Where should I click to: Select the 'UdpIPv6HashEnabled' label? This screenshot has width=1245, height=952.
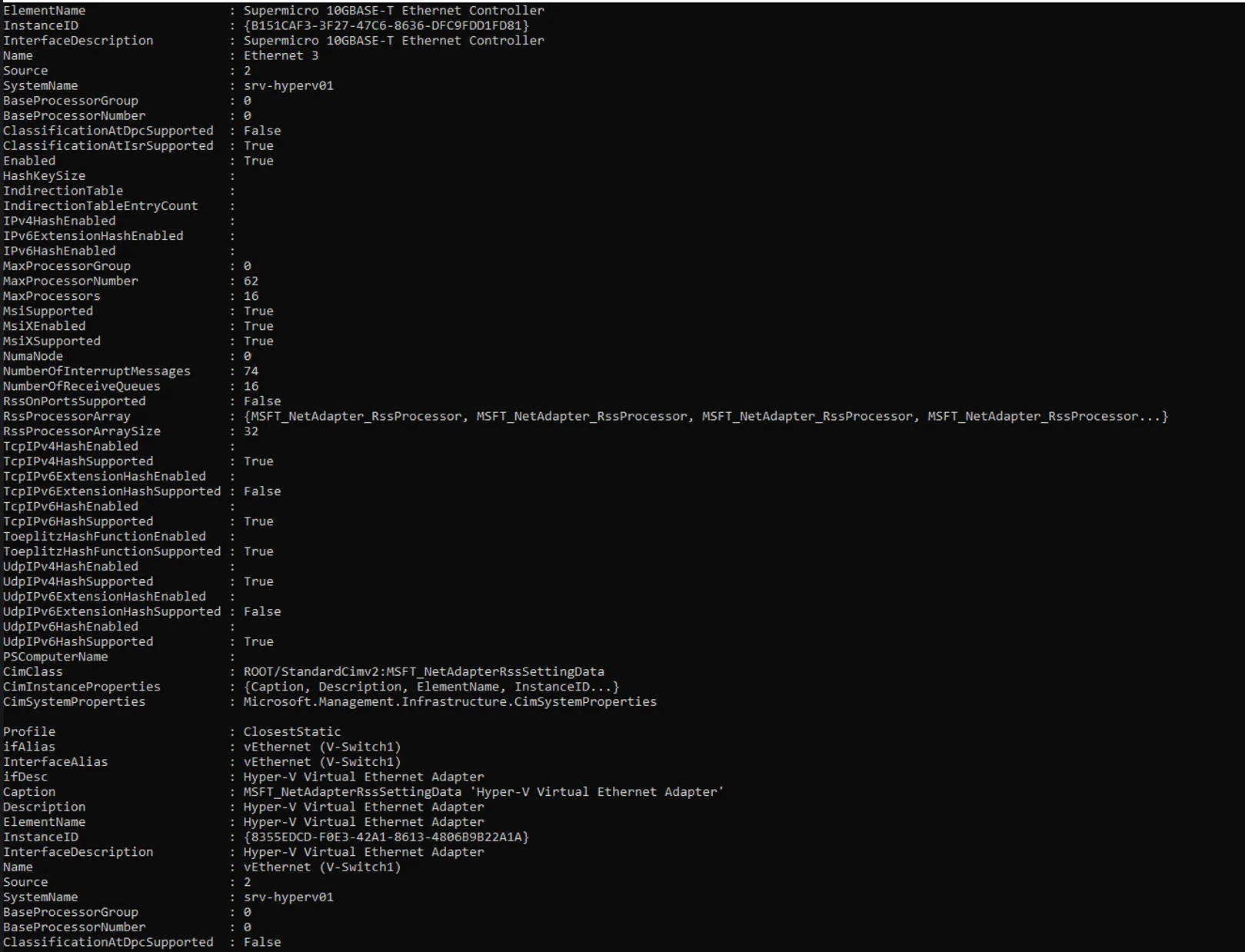[x=70, y=626]
